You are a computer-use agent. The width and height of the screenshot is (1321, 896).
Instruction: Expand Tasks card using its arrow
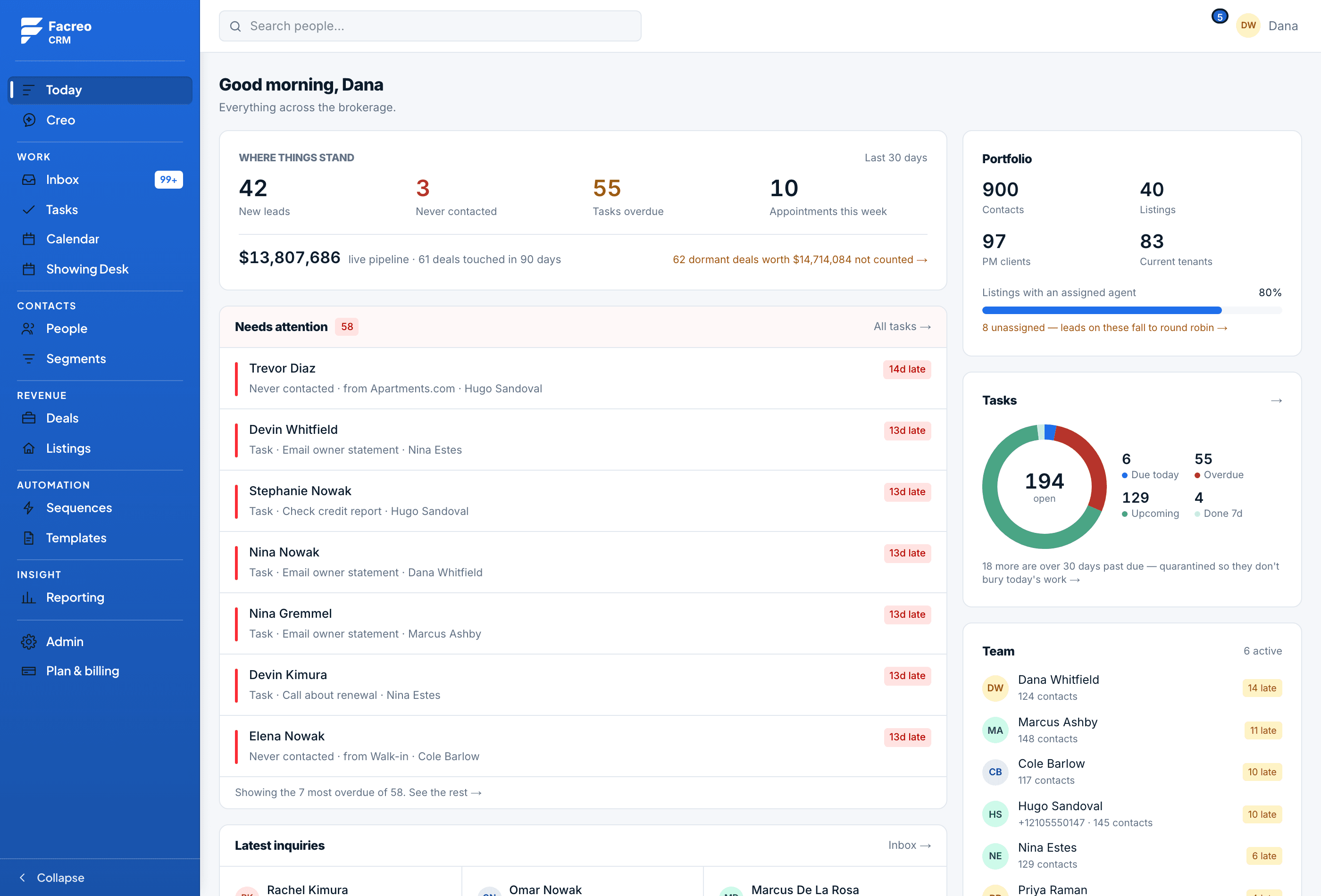pos(1276,400)
